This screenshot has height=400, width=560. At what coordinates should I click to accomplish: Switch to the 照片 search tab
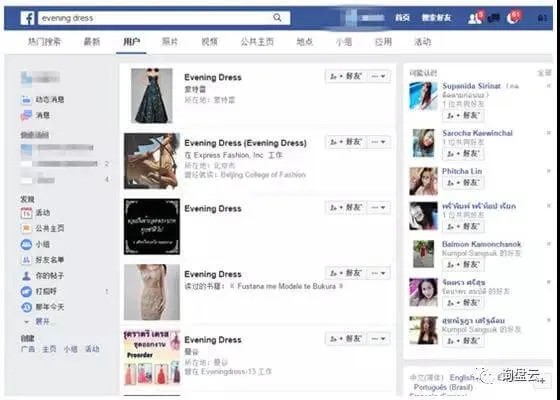pos(170,42)
